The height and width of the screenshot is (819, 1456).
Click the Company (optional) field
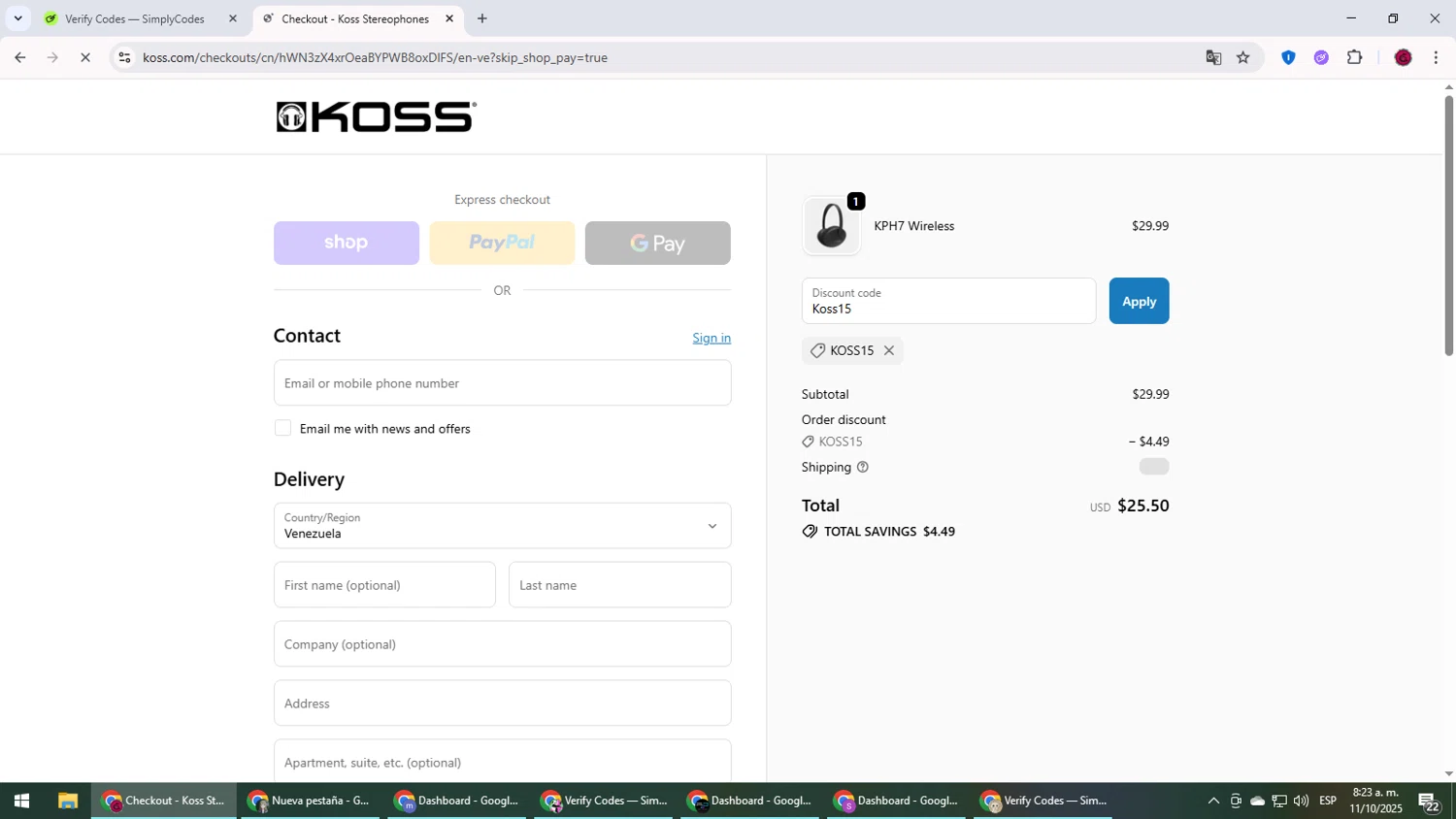click(502, 644)
